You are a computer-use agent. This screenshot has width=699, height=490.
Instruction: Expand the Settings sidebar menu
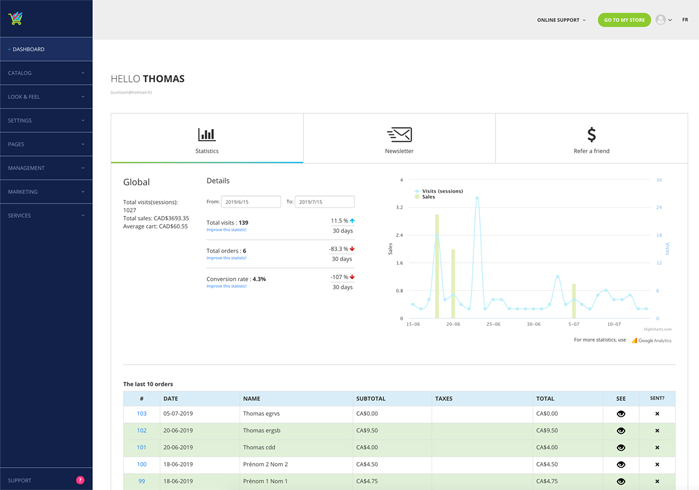pyautogui.click(x=46, y=120)
